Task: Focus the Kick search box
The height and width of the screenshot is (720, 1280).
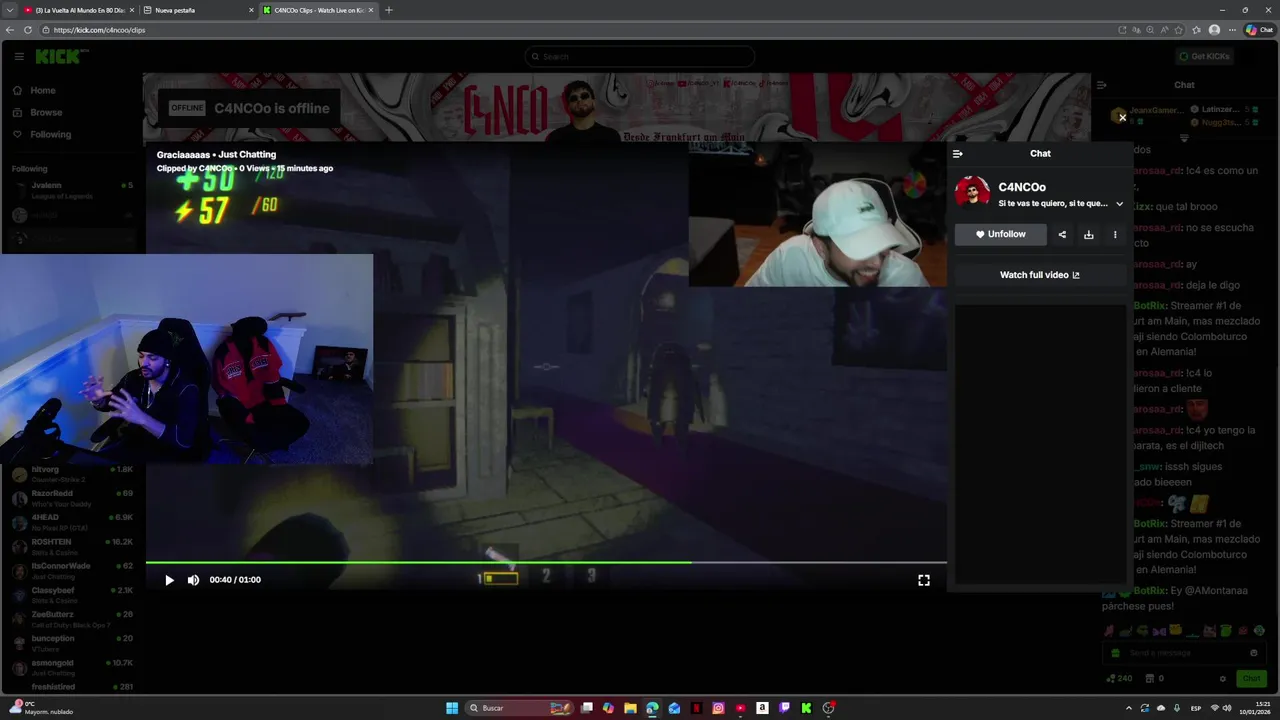Action: pyautogui.click(x=640, y=57)
